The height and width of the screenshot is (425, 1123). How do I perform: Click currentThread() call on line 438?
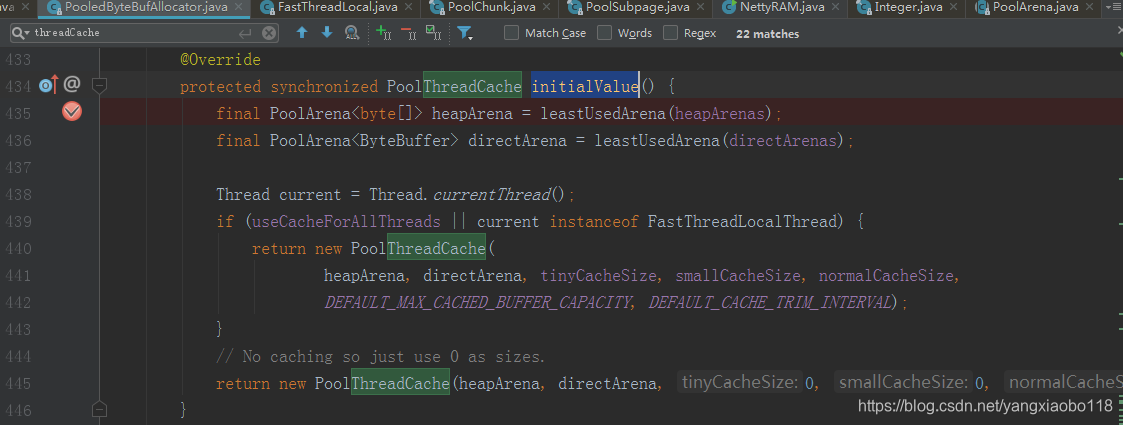[498, 195]
